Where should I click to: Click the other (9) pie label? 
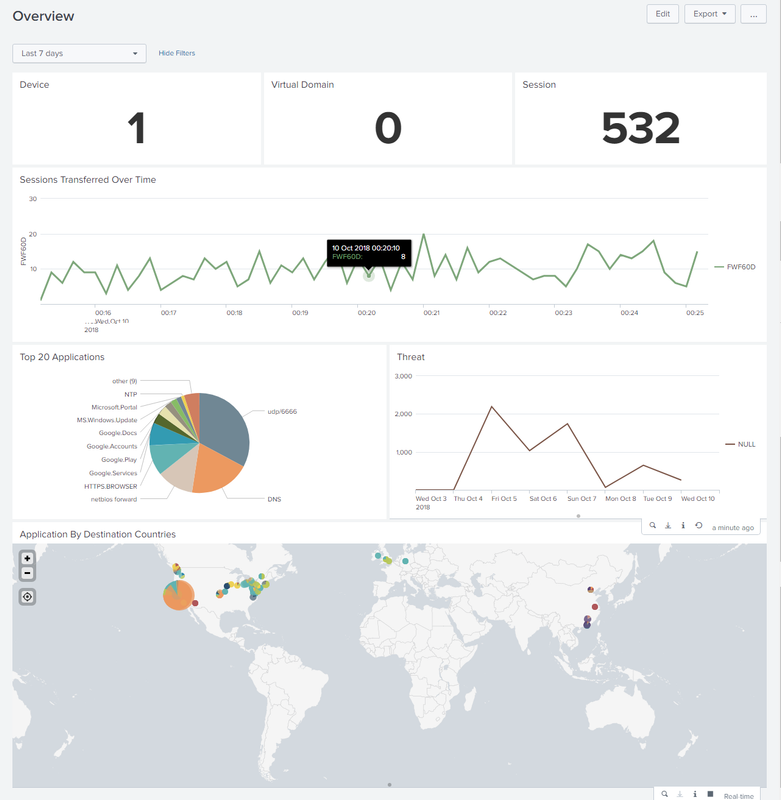124,381
